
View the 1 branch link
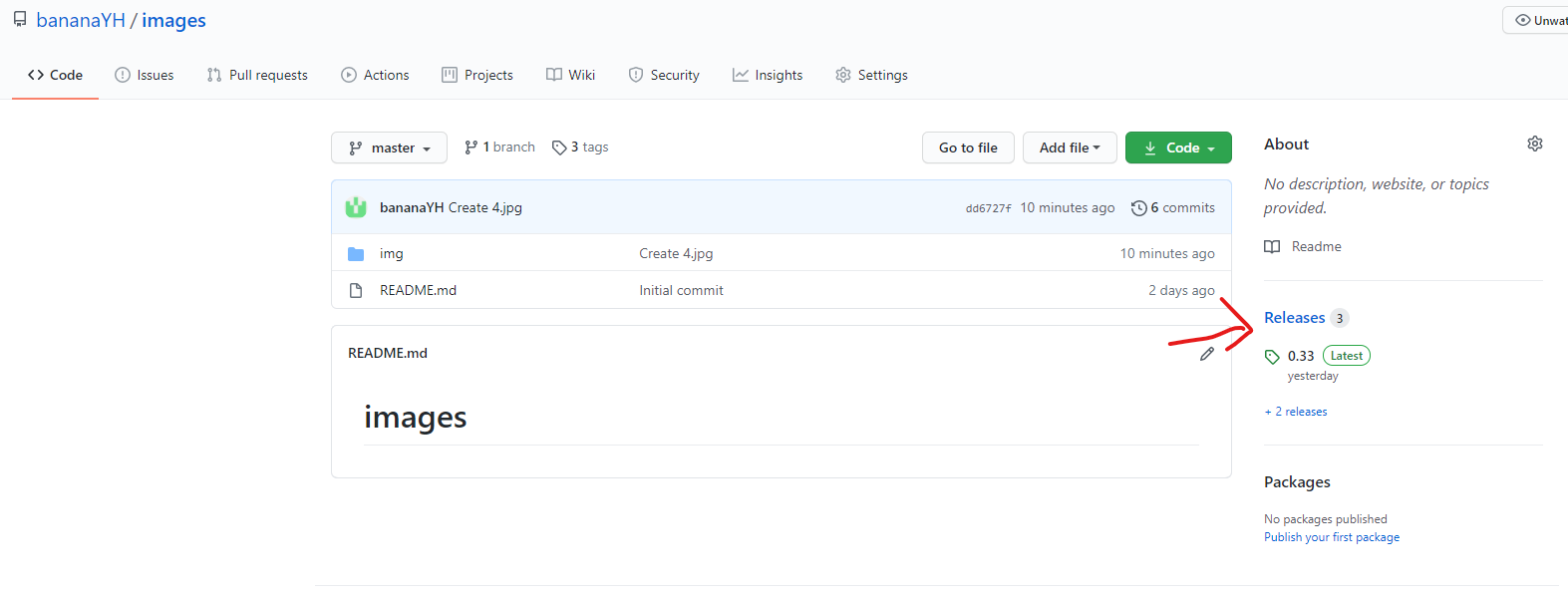[x=499, y=147]
